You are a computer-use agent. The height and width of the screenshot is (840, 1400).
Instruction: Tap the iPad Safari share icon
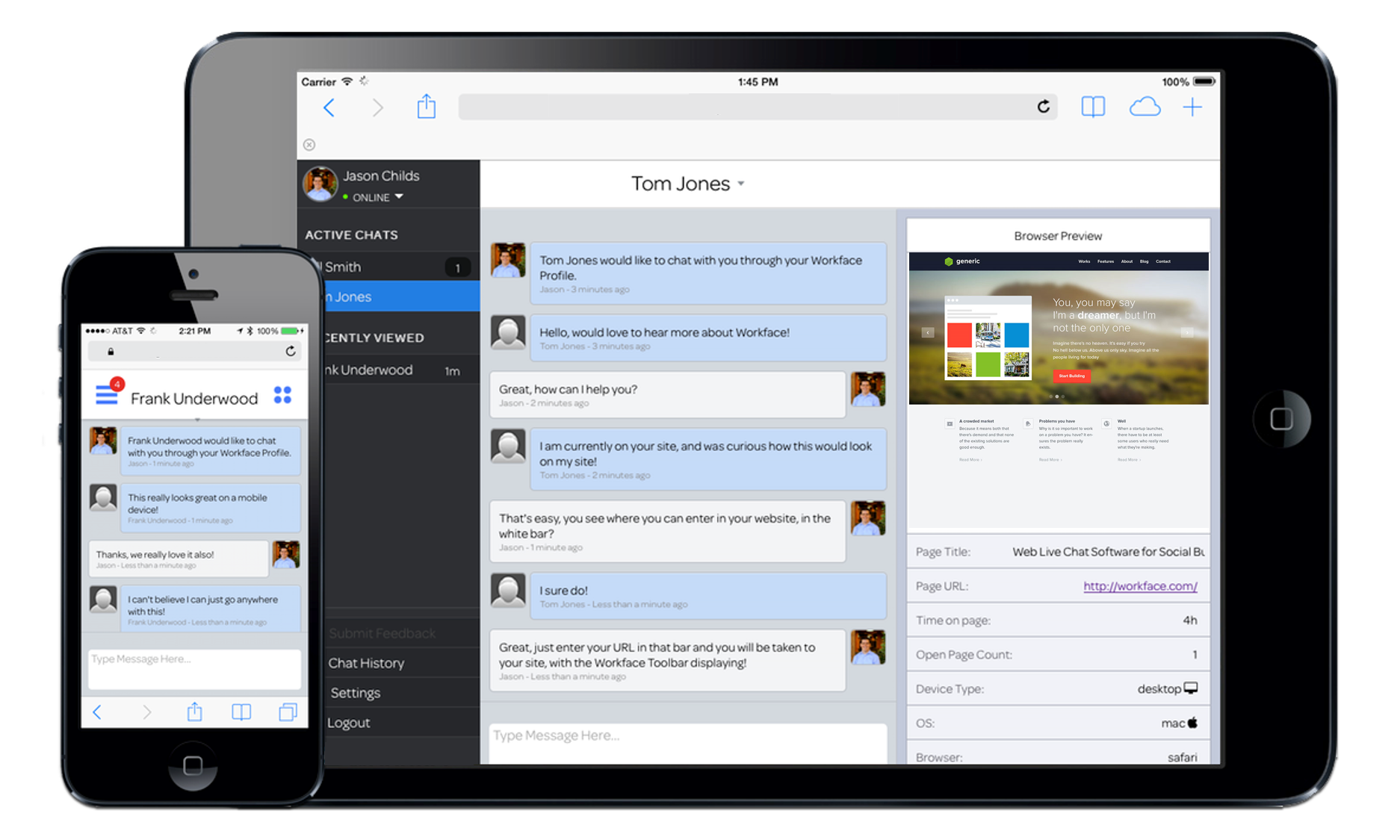coord(427,107)
